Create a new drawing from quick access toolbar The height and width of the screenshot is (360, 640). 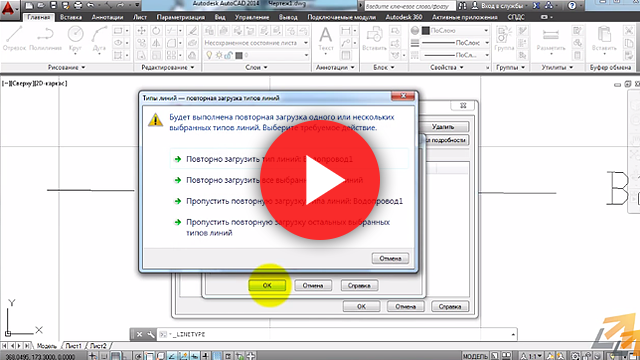pyautogui.click(x=29, y=6)
